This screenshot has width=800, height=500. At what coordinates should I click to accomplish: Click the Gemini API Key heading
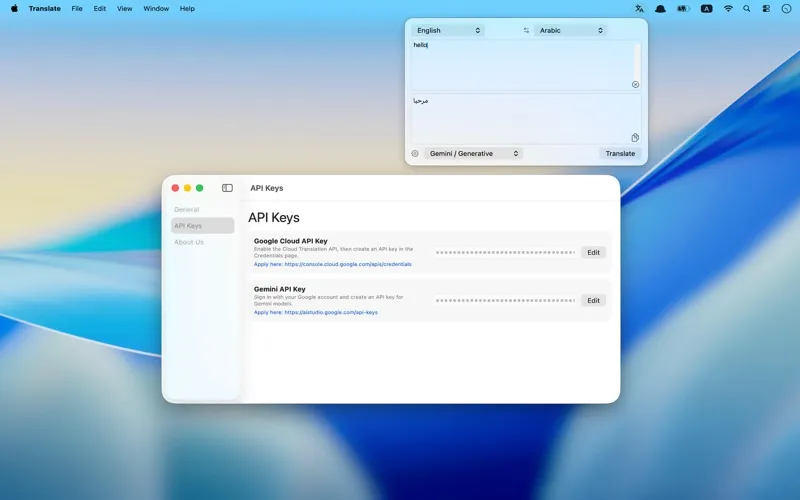[280, 289]
